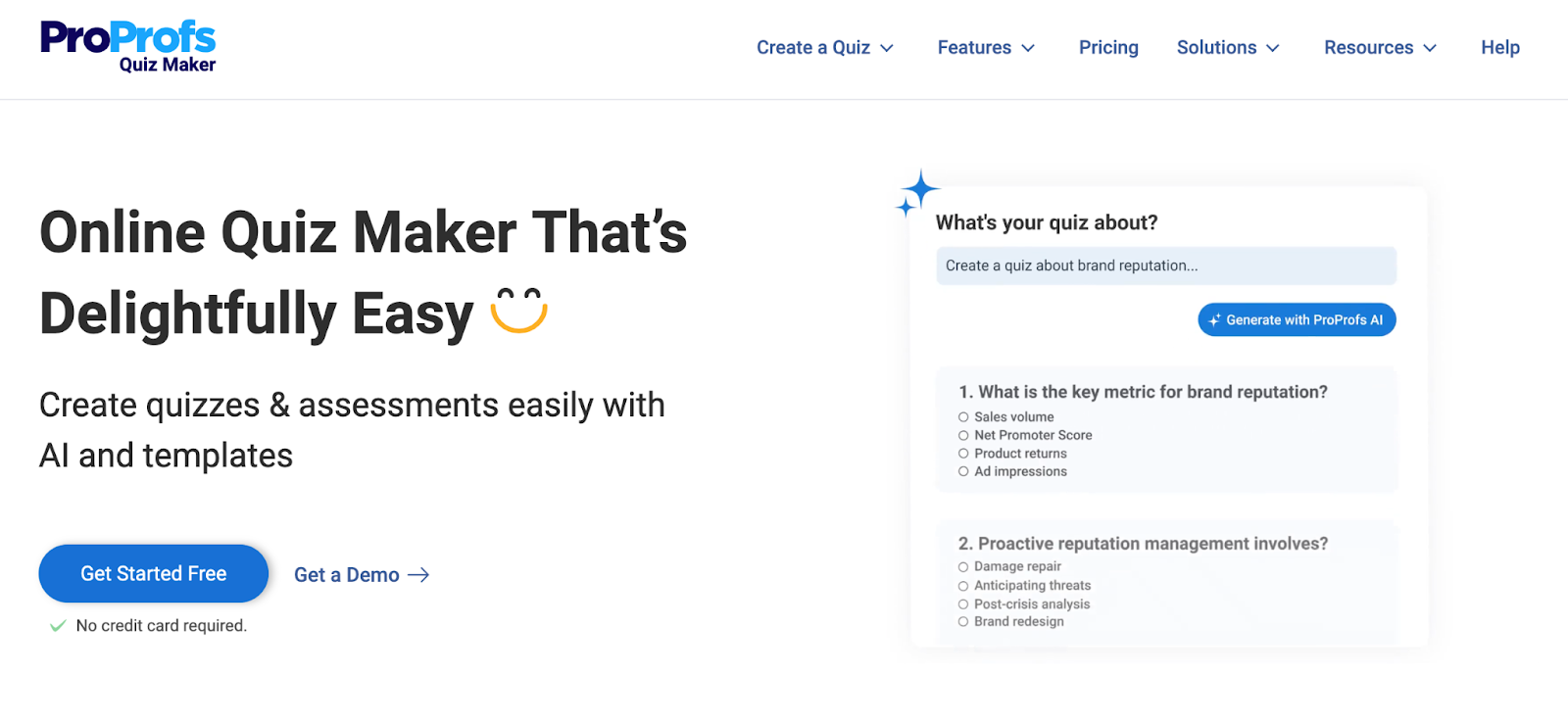Click the arrow icon next to Get a Demo
Viewport: 1568px width, 725px height.
(419, 575)
